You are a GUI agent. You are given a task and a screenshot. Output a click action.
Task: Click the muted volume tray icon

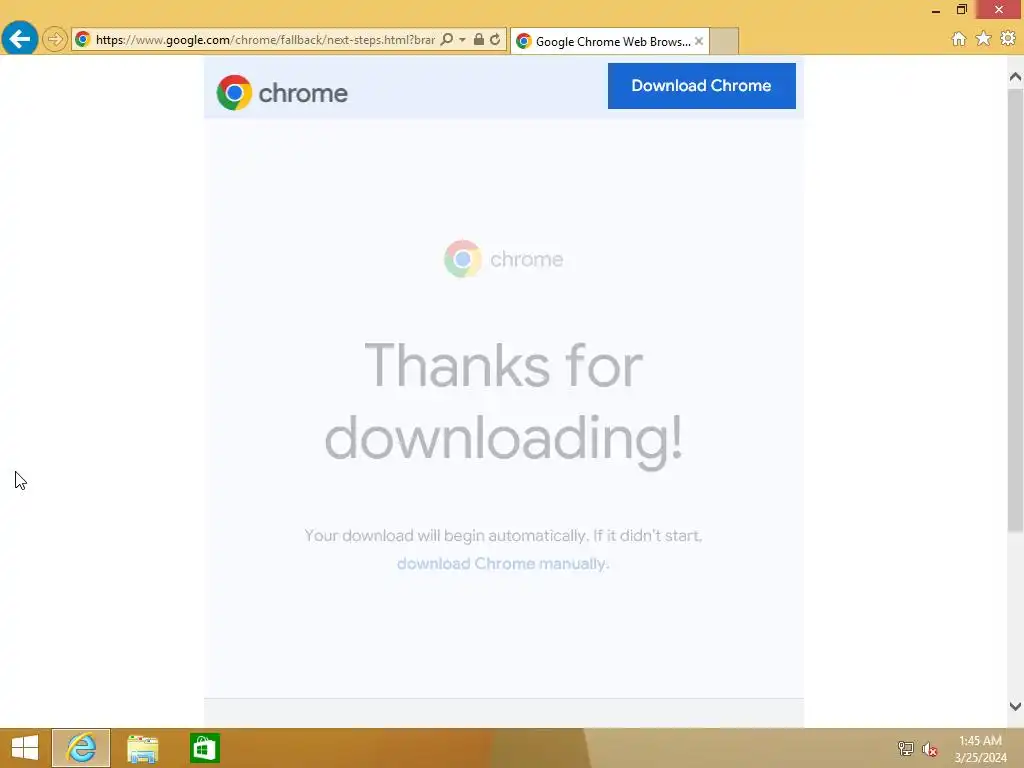(x=929, y=749)
